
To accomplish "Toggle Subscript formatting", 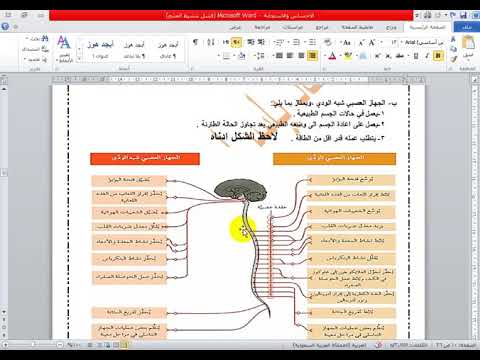I will (388, 56).
